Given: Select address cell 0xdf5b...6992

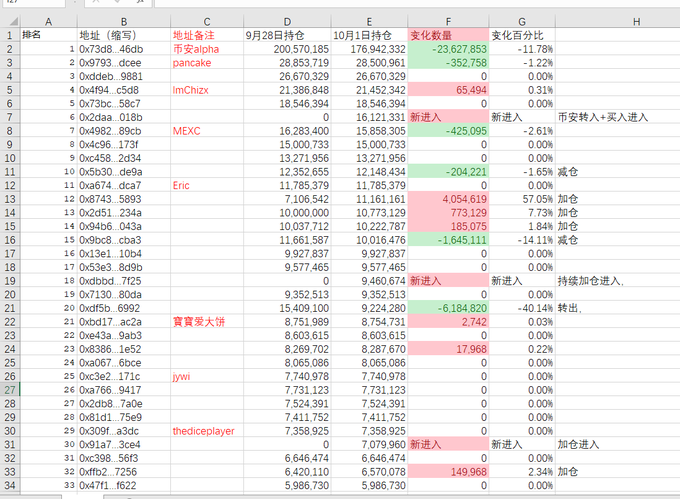Looking at the screenshot, I should pyautogui.click(x=124, y=308).
